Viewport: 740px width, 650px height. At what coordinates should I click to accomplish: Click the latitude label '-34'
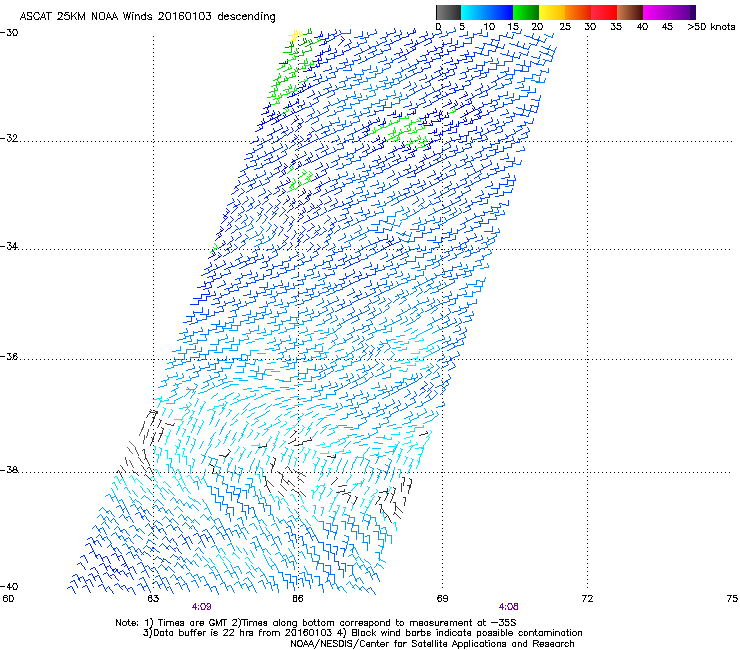[x=9, y=246]
